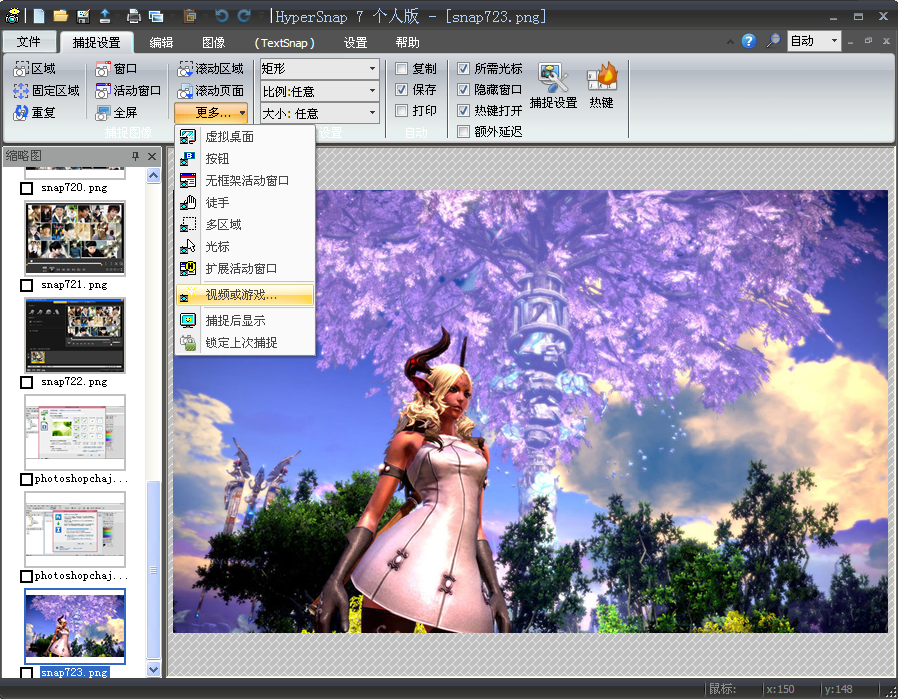Click the blue help question mark icon
Image resolution: width=898 pixels, height=699 pixels.
[x=748, y=41]
